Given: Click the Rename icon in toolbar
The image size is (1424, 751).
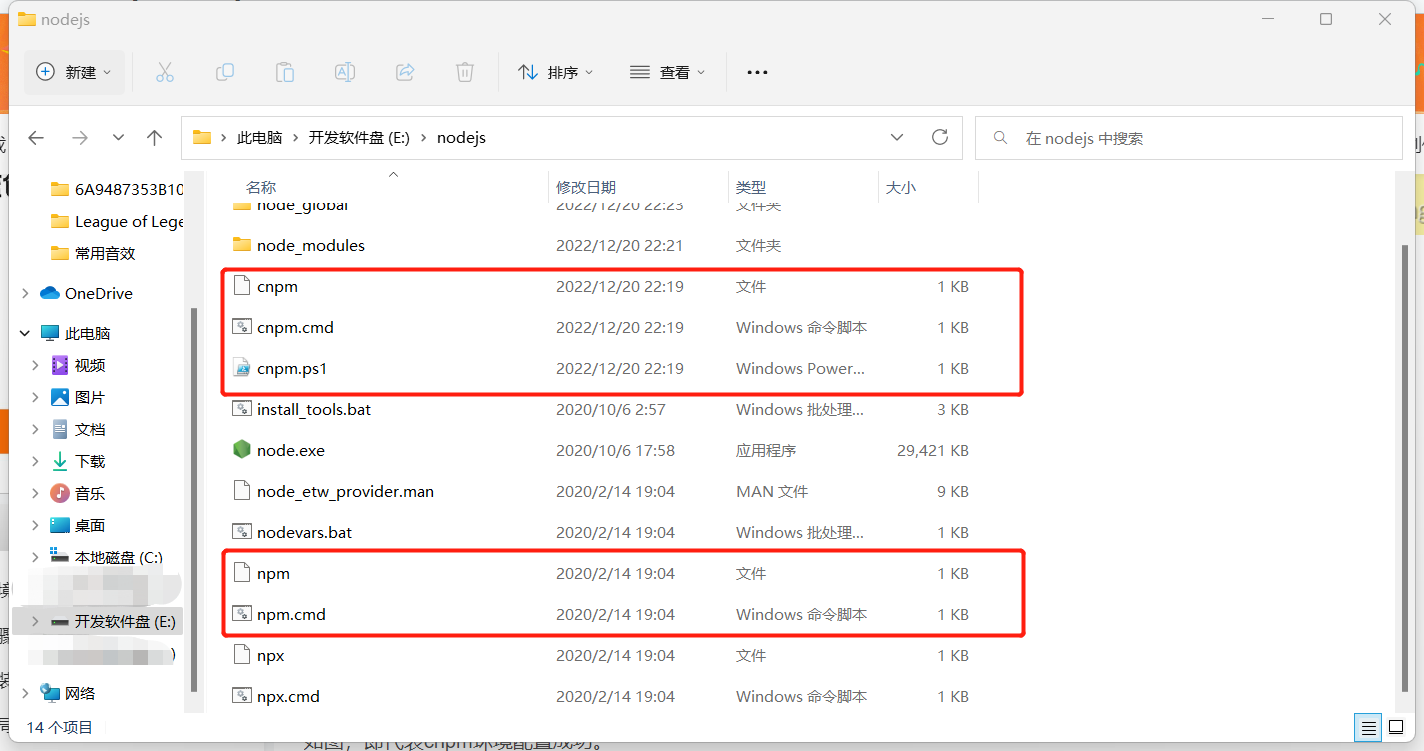Looking at the screenshot, I should [345, 72].
